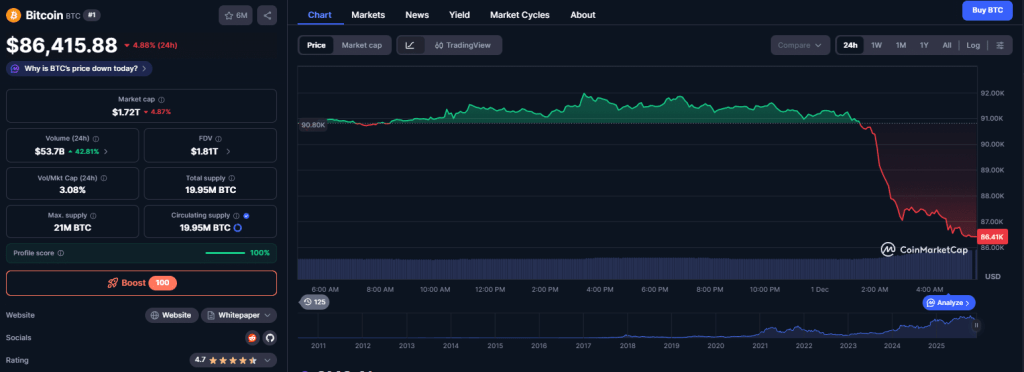Toggle Log scale on chart
1024x372 pixels.
click(973, 45)
